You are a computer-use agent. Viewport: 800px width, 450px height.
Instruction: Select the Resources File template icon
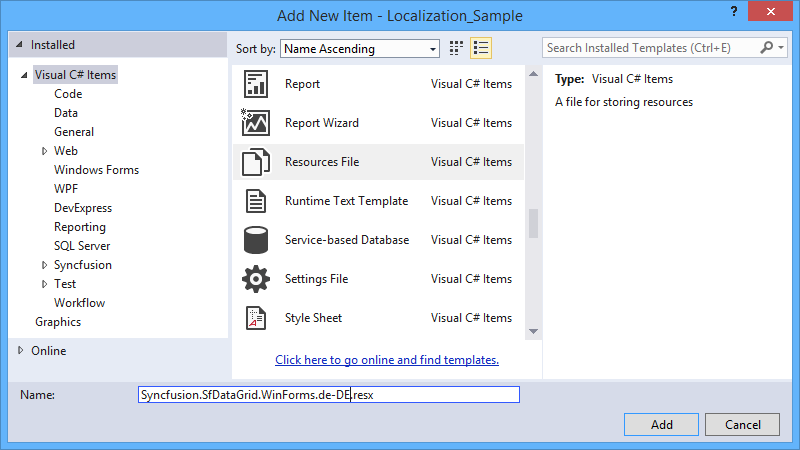(x=256, y=162)
